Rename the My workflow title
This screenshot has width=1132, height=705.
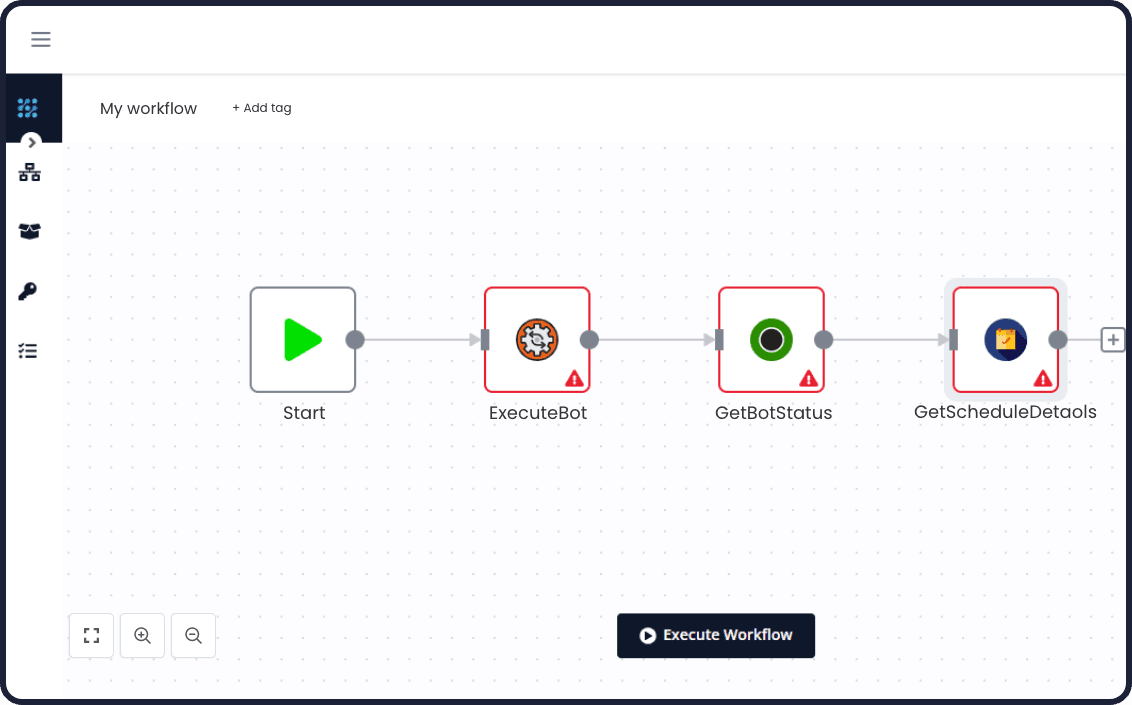(148, 108)
